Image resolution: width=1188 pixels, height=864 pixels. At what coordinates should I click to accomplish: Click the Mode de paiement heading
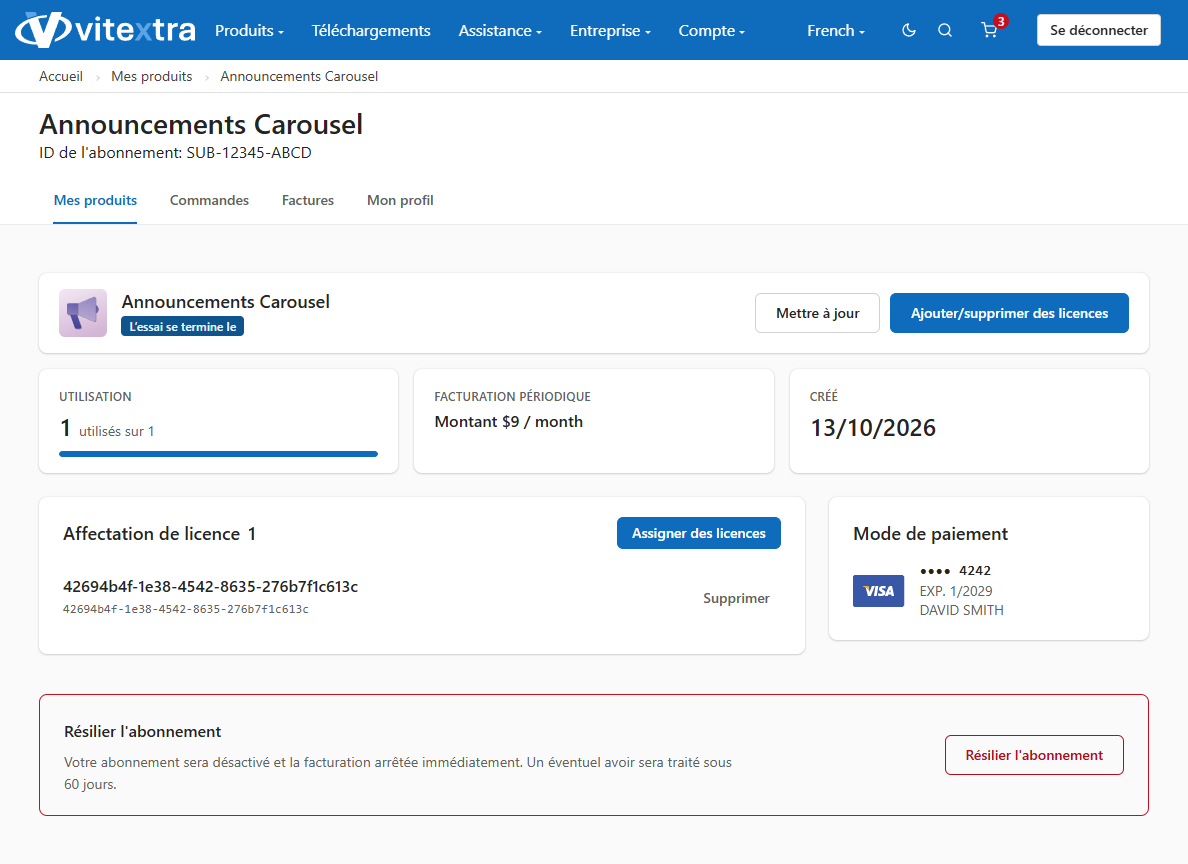[930, 534]
